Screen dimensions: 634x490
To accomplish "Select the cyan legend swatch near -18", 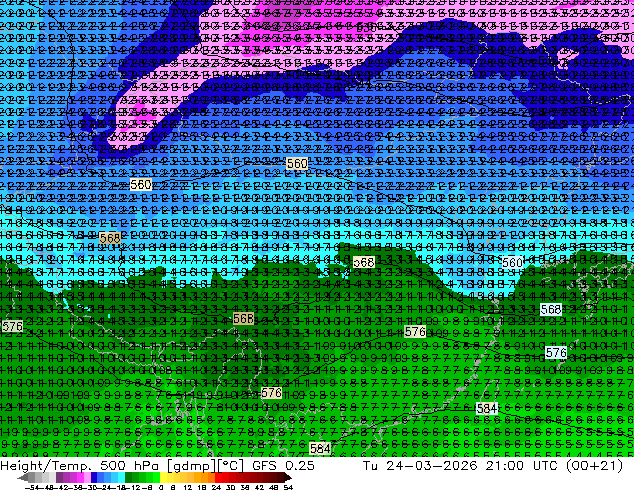I will coord(122,478).
